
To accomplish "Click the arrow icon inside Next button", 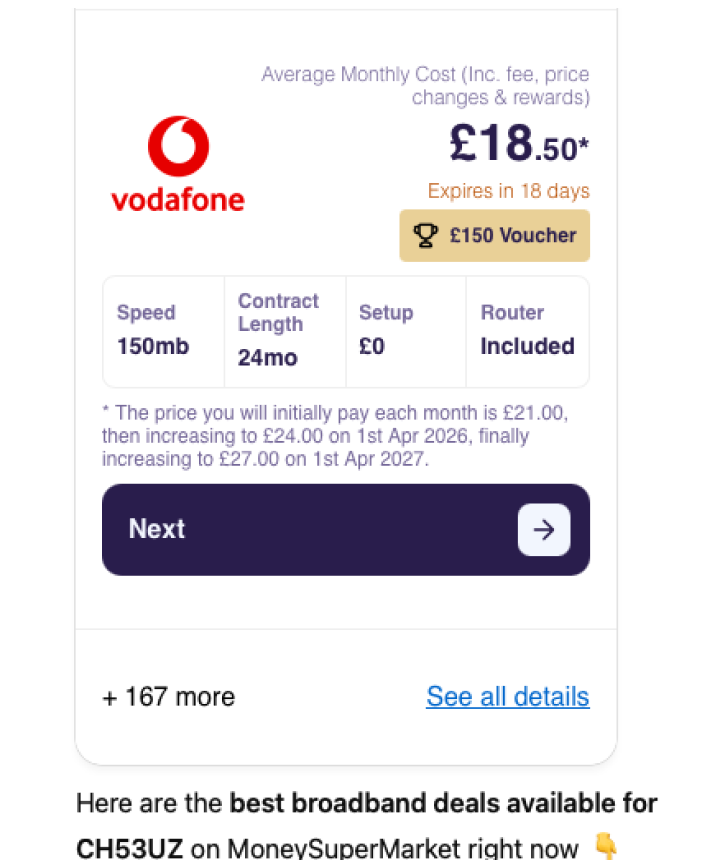I will 543,530.
